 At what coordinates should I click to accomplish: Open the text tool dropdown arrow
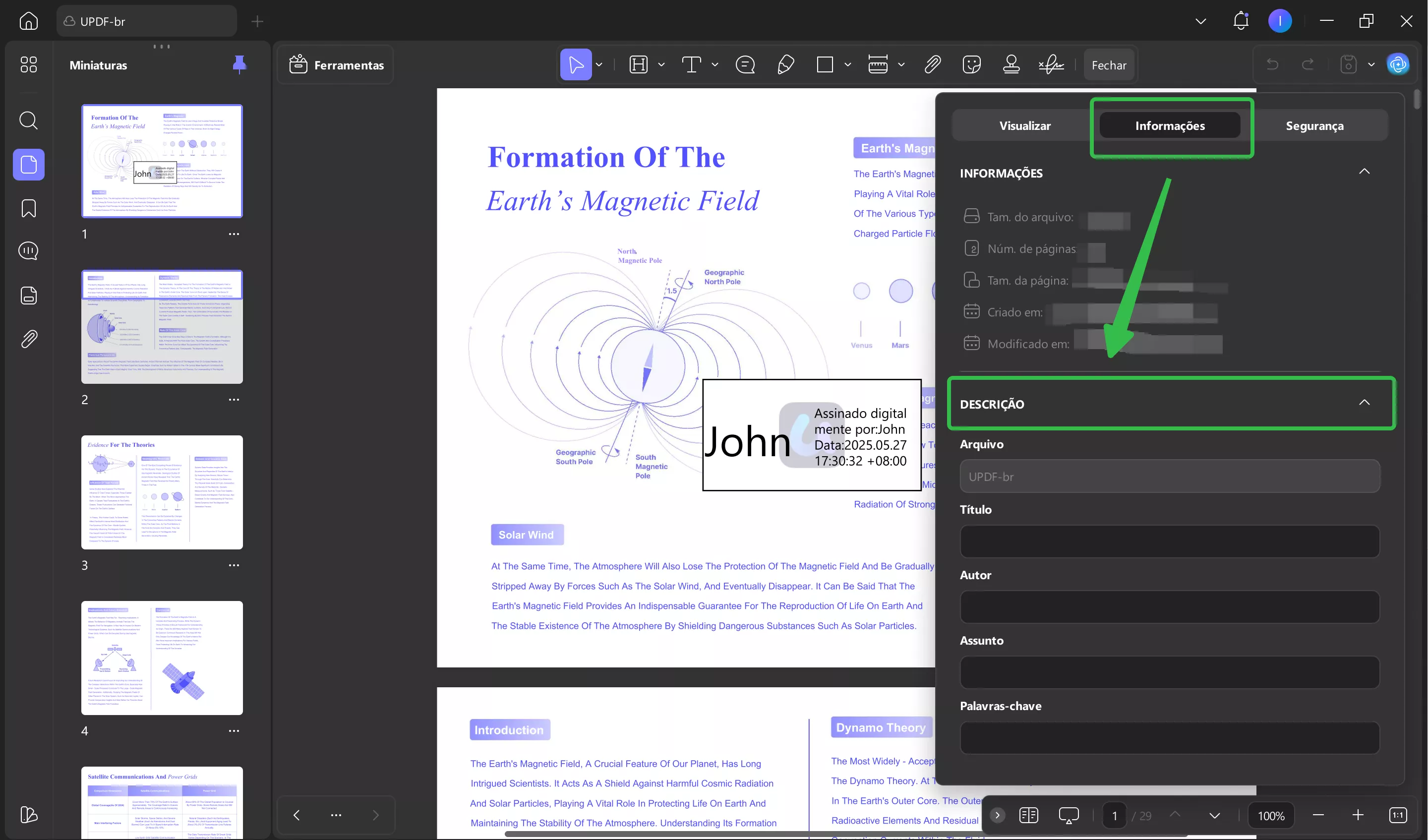pyautogui.click(x=715, y=64)
